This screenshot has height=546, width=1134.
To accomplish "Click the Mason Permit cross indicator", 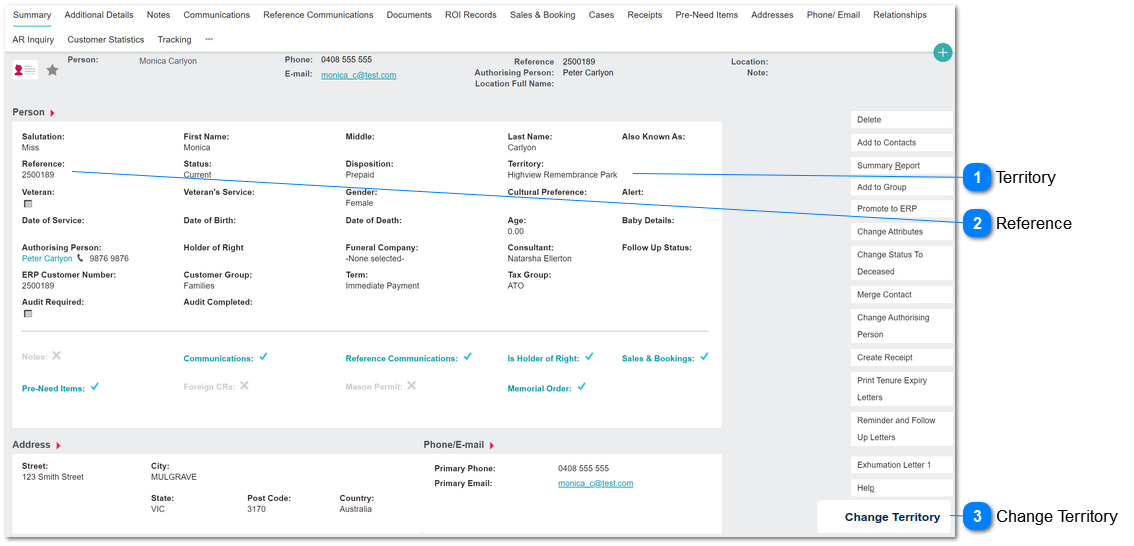I will point(412,386).
